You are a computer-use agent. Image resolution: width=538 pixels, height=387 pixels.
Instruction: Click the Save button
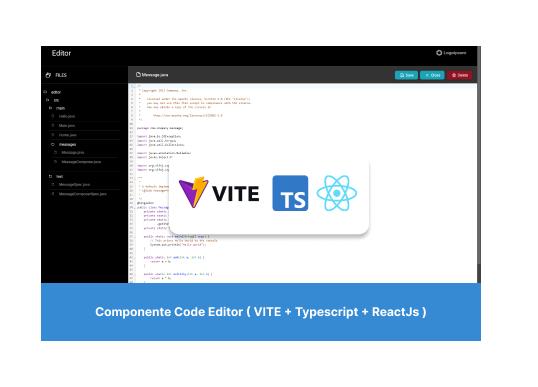coord(406,75)
